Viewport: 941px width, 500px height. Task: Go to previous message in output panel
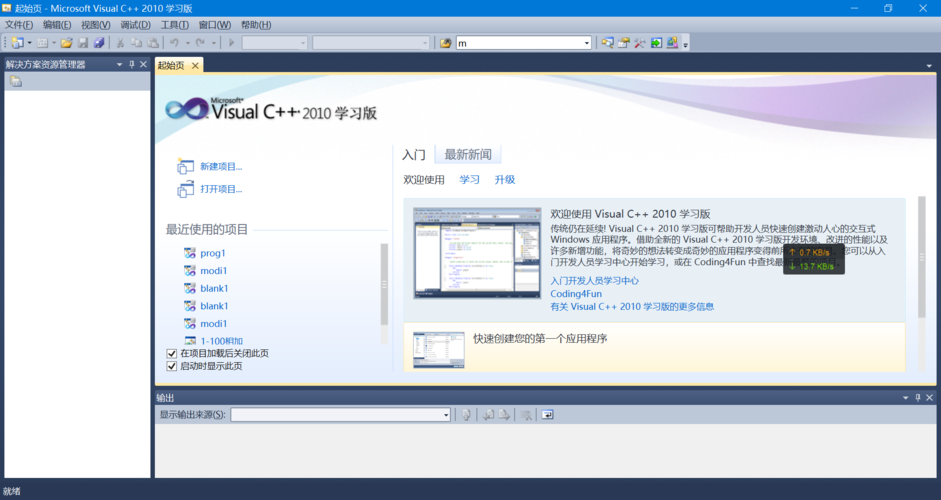coord(489,415)
